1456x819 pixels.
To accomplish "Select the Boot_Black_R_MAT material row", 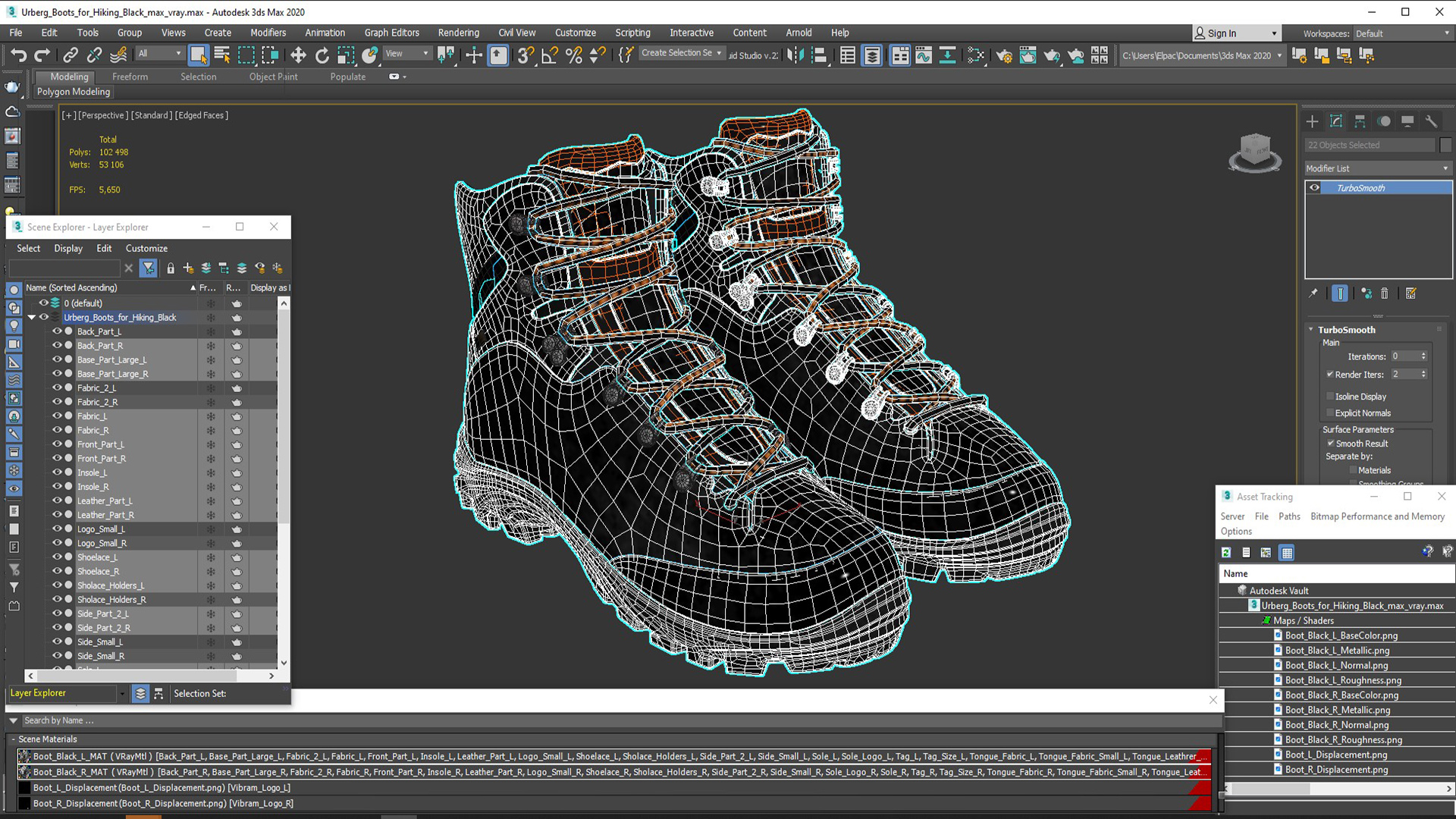I will point(613,772).
